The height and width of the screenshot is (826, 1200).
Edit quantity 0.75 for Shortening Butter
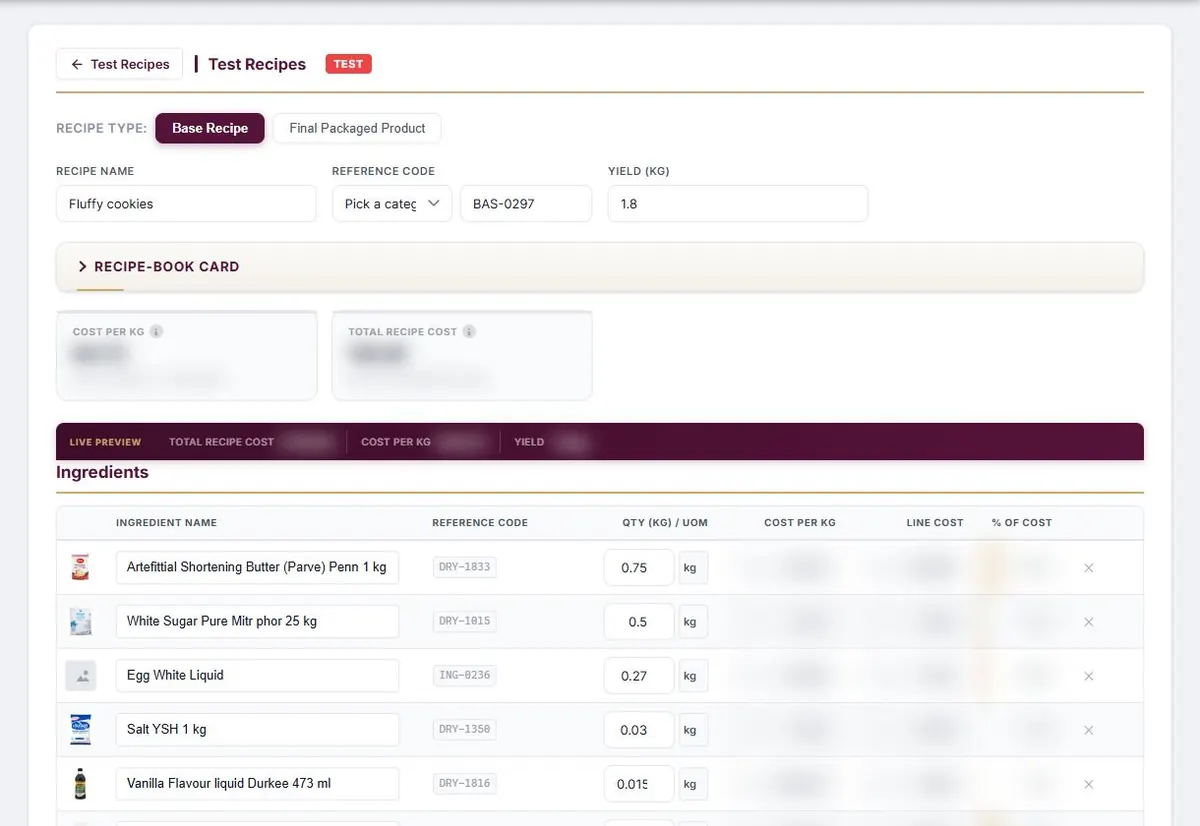(x=639, y=567)
